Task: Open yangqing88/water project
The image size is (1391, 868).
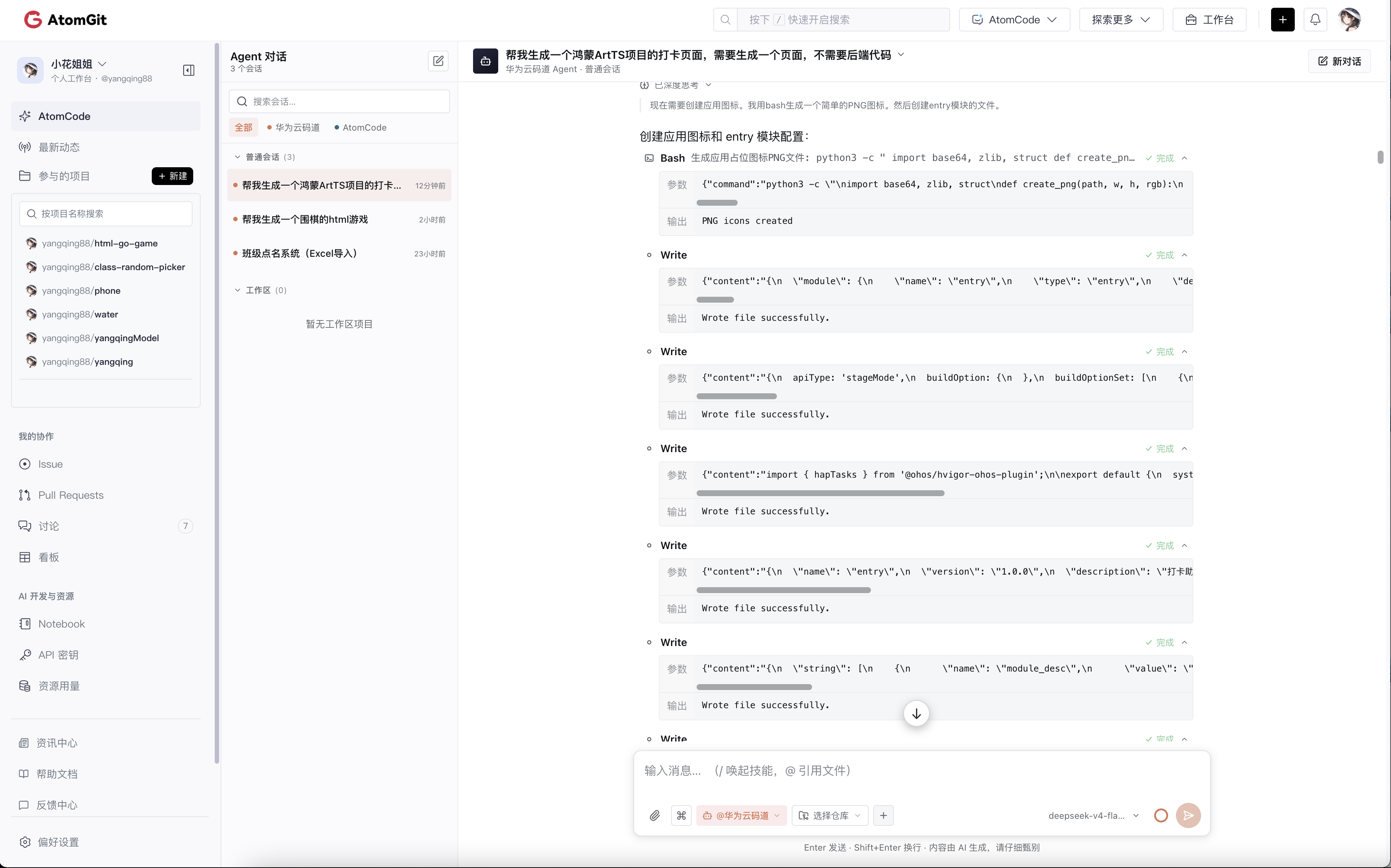Action: (73, 314)
